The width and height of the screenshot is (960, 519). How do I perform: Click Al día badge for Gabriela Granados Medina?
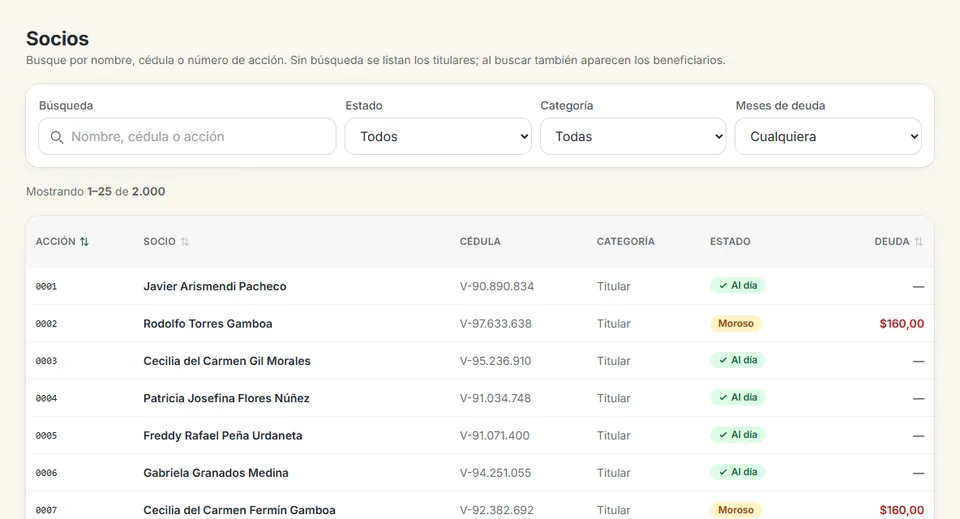[737, 472]
